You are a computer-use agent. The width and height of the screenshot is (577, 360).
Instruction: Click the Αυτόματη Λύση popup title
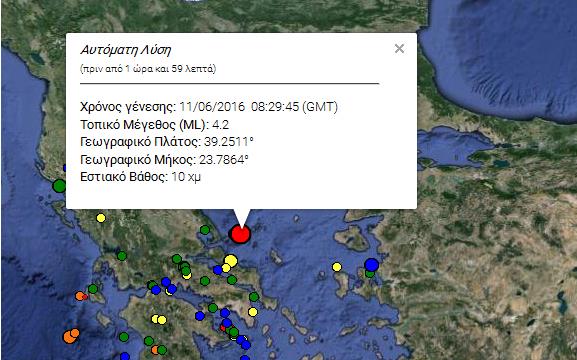click(x=125, y=50)
